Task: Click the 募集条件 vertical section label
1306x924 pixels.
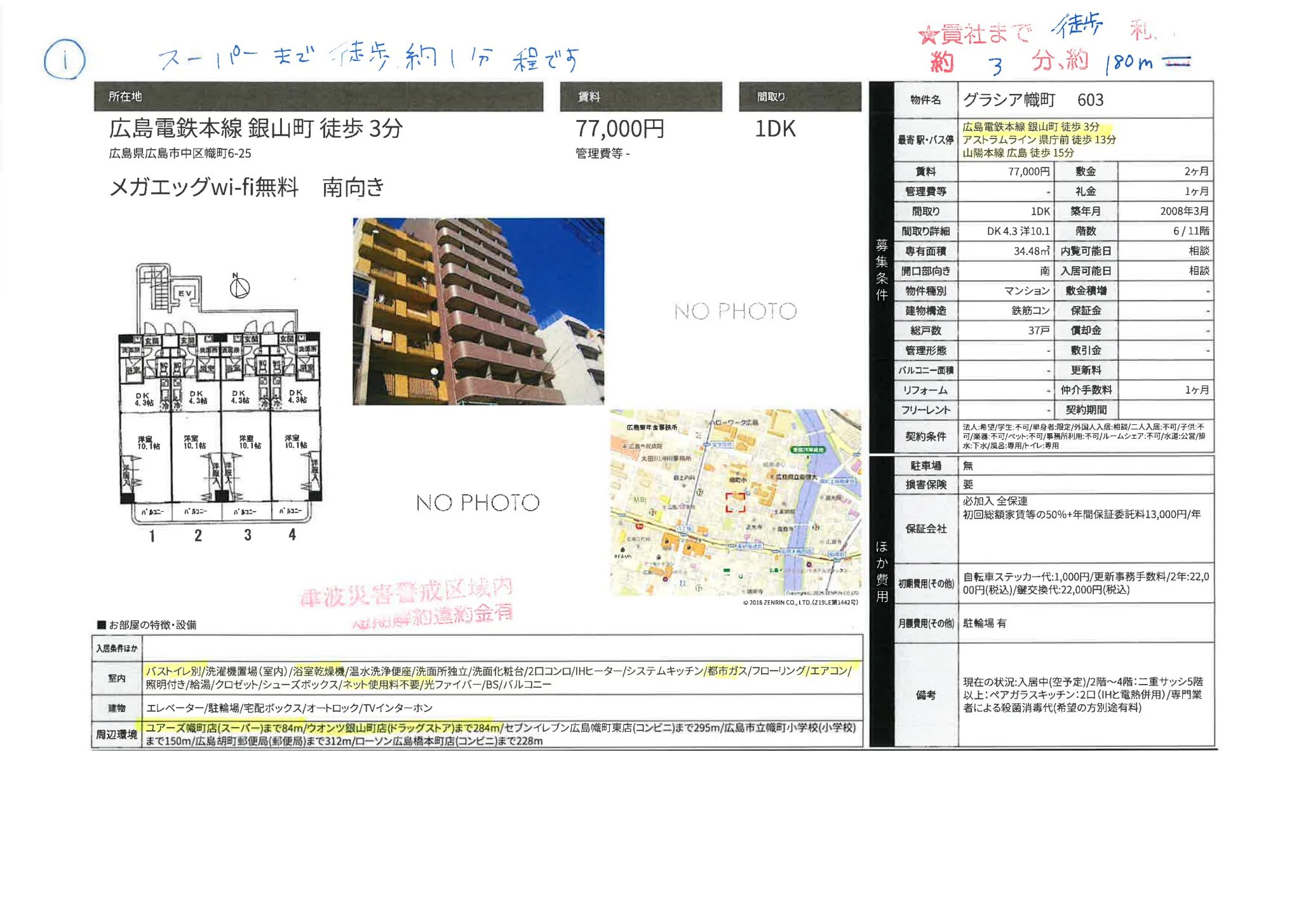Action: pyautogui.click(x=882, y=270)
